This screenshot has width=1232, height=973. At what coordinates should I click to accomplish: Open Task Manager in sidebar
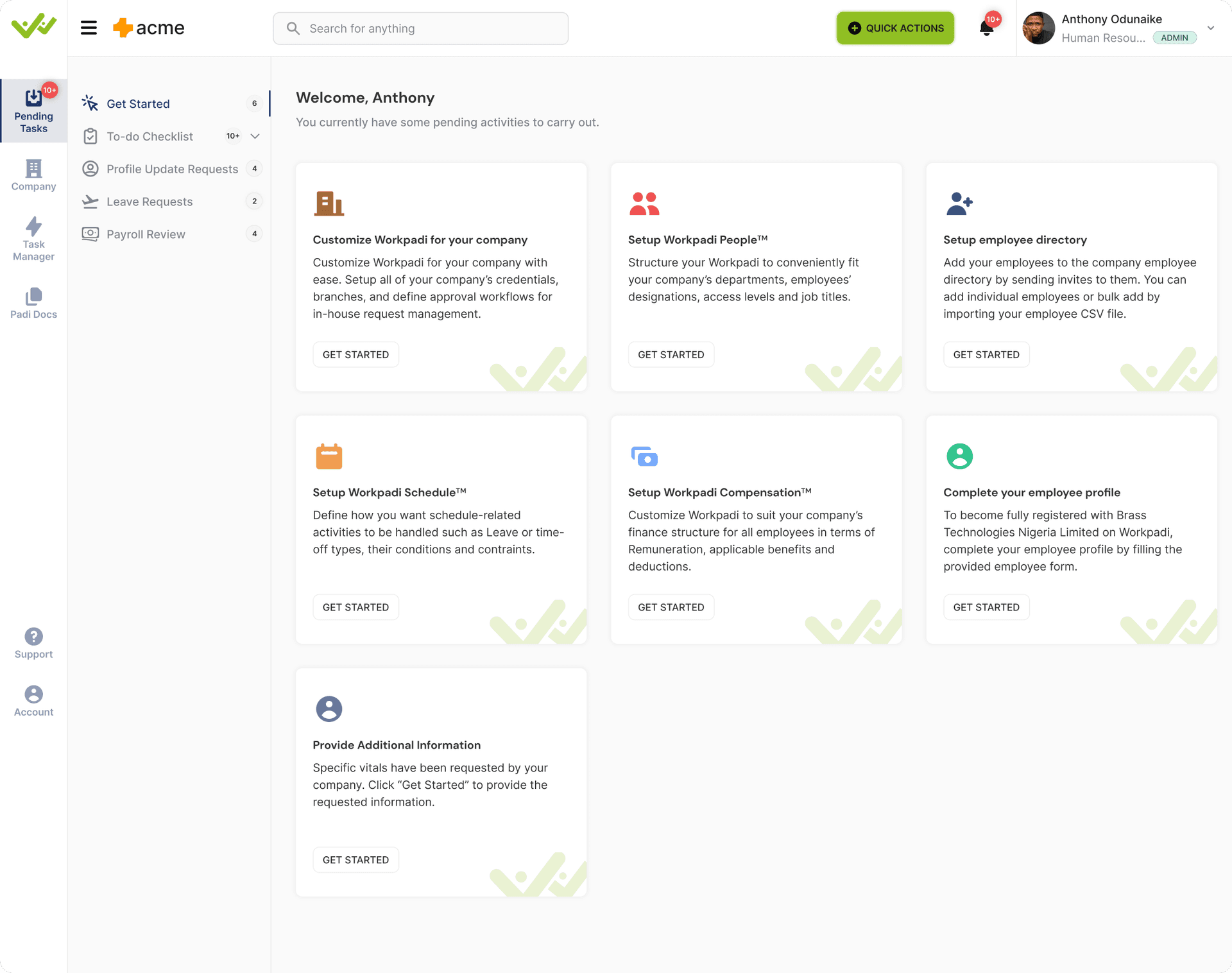tap(33, 239)
